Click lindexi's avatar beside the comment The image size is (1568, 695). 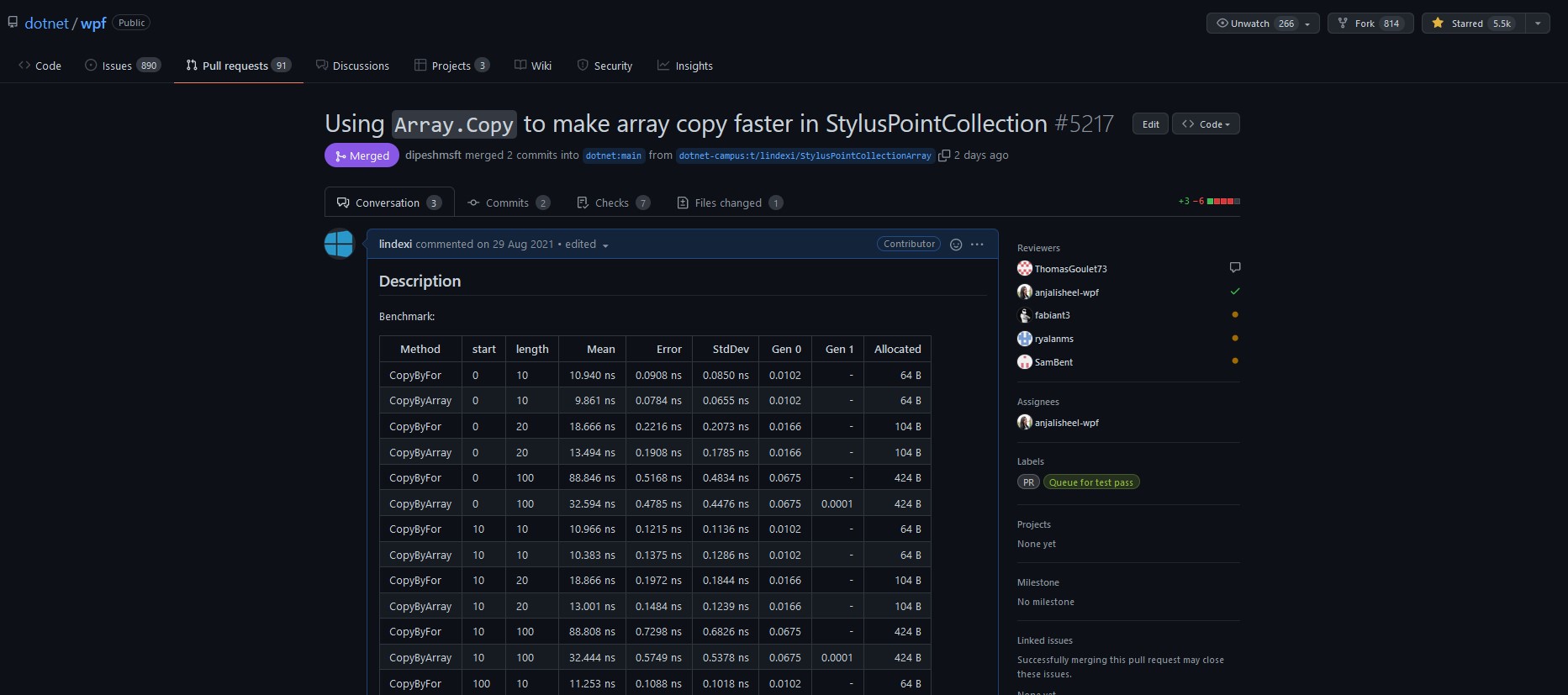(x=339, y=244)
